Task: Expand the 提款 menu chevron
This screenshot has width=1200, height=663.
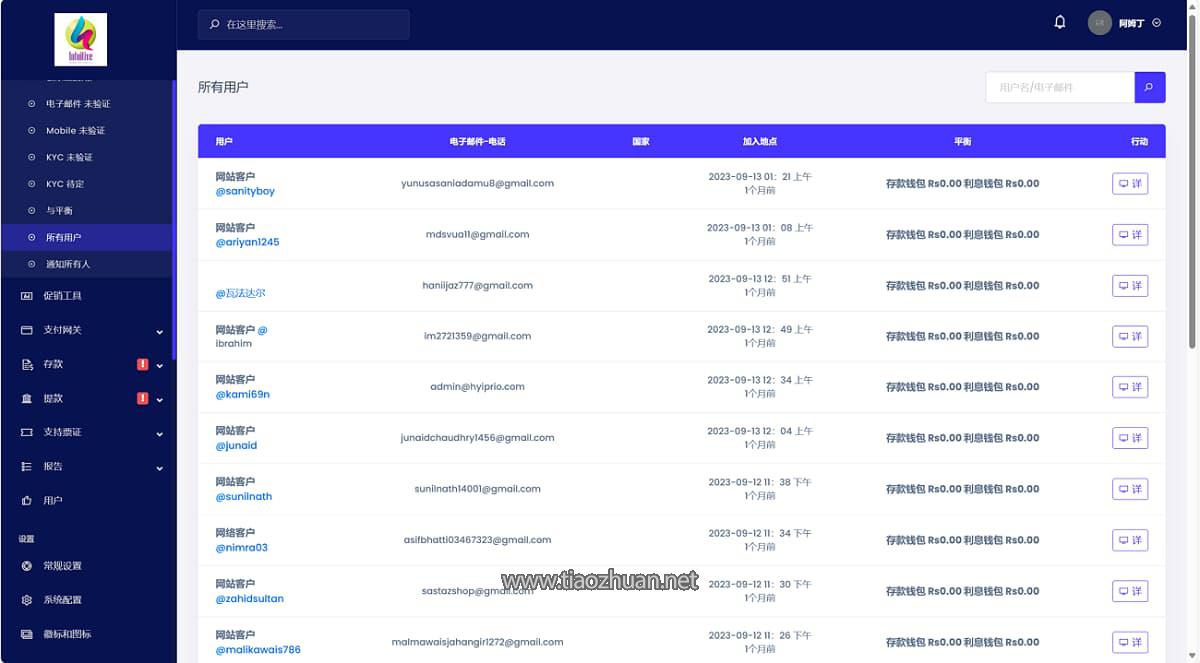Action: point(159,399)
